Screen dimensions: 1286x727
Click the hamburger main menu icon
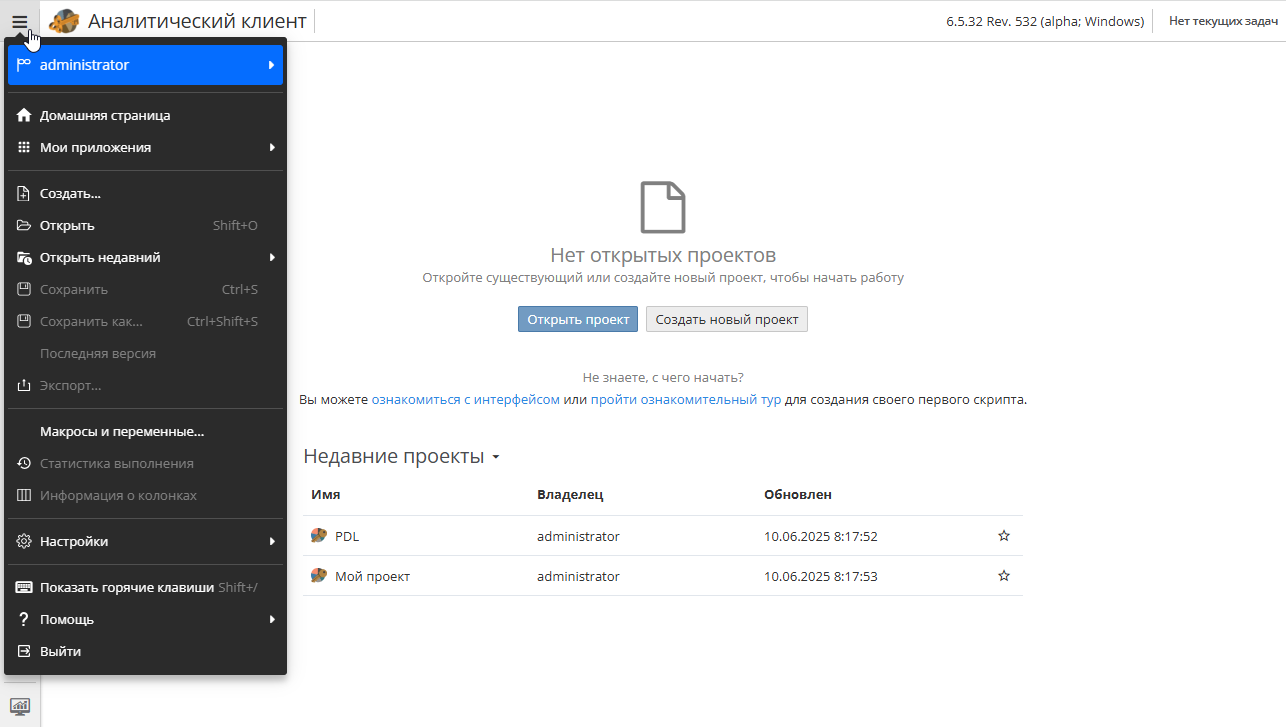(20, 21)
